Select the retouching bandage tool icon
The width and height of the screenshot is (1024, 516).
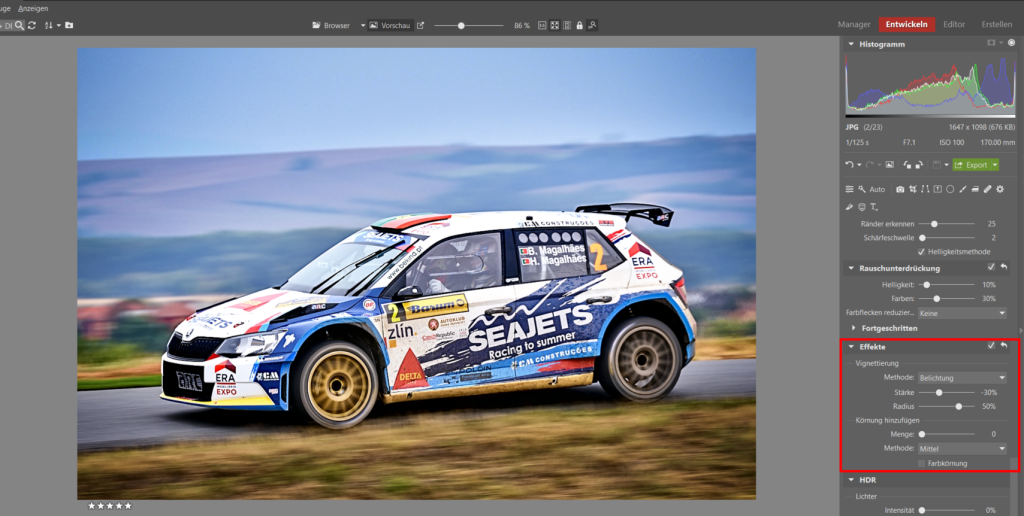click(x=987, y=189)
